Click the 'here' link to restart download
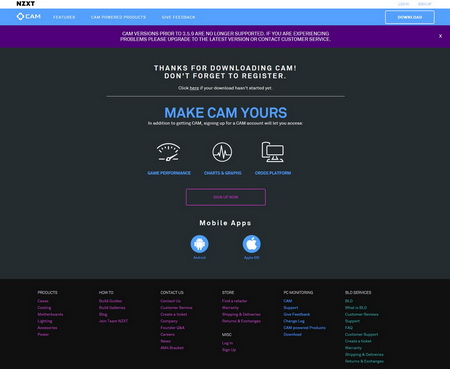Screen dimensions: 450x369 [194, 88]
